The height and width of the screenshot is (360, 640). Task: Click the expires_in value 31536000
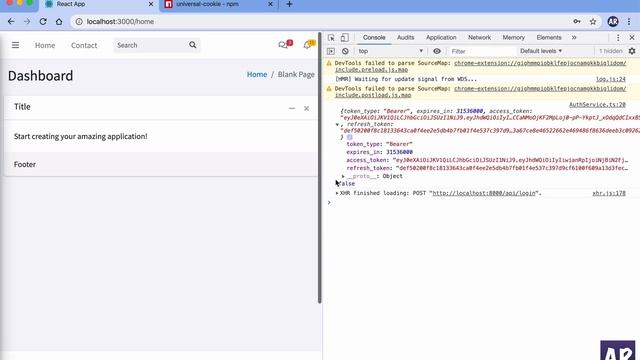click(399, 152)
